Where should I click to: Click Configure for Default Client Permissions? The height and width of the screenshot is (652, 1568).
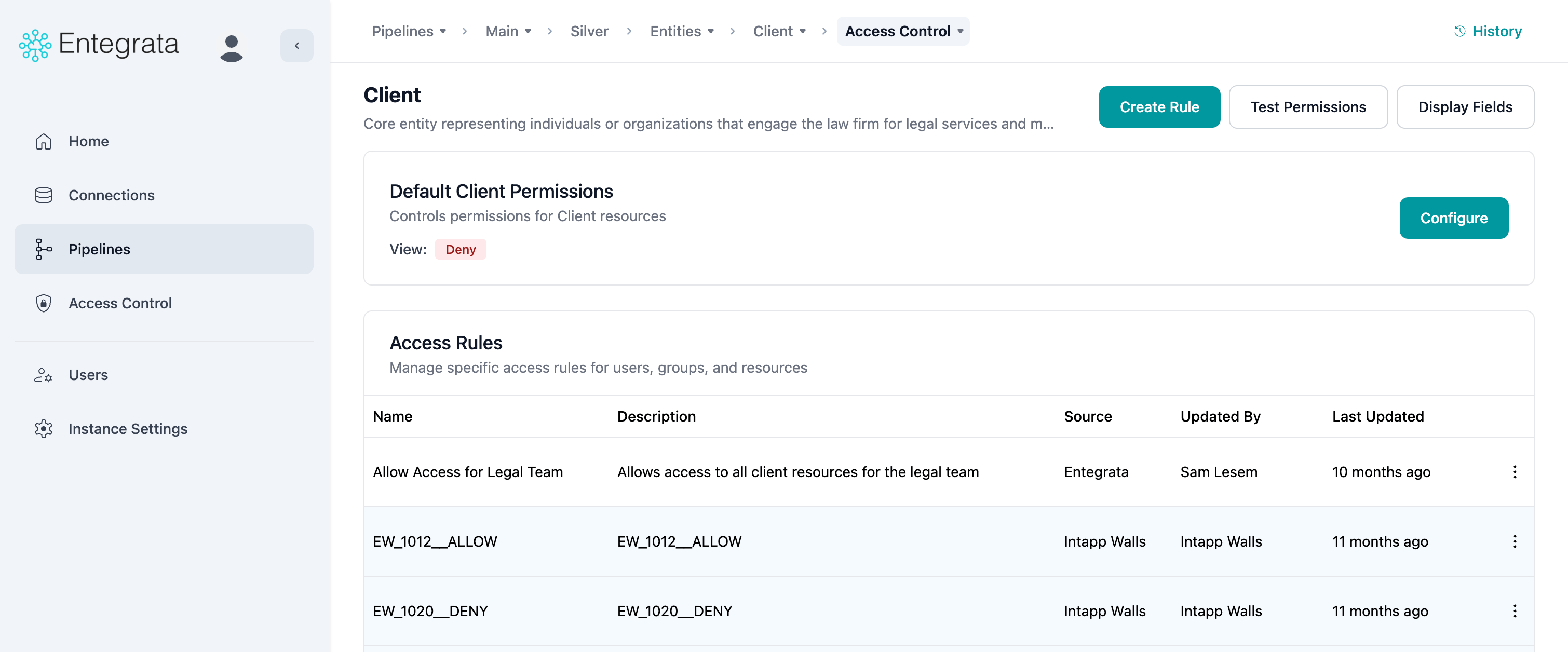click(x=1454, y=218)
